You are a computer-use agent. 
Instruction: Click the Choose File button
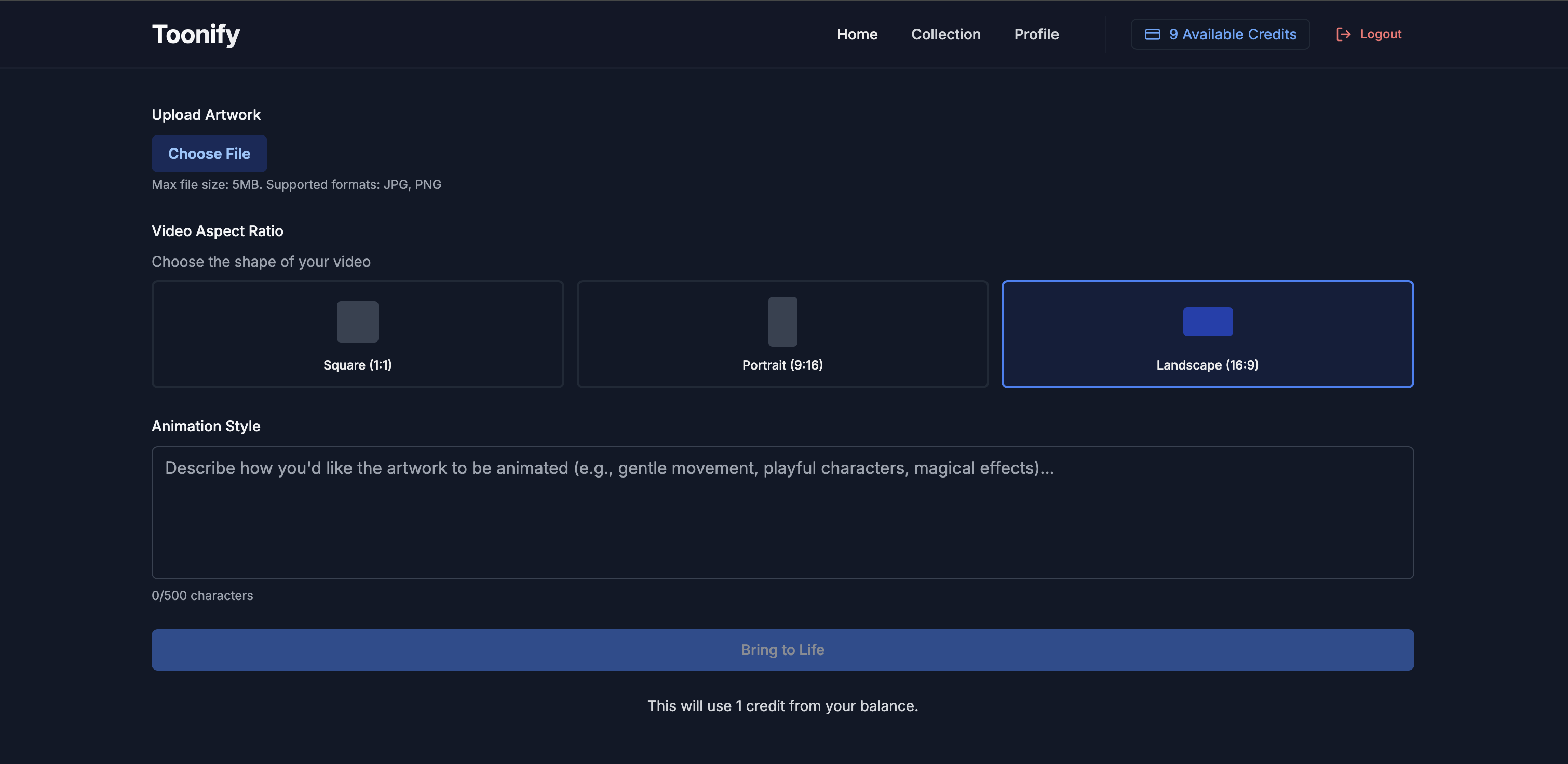coord(209,153)
